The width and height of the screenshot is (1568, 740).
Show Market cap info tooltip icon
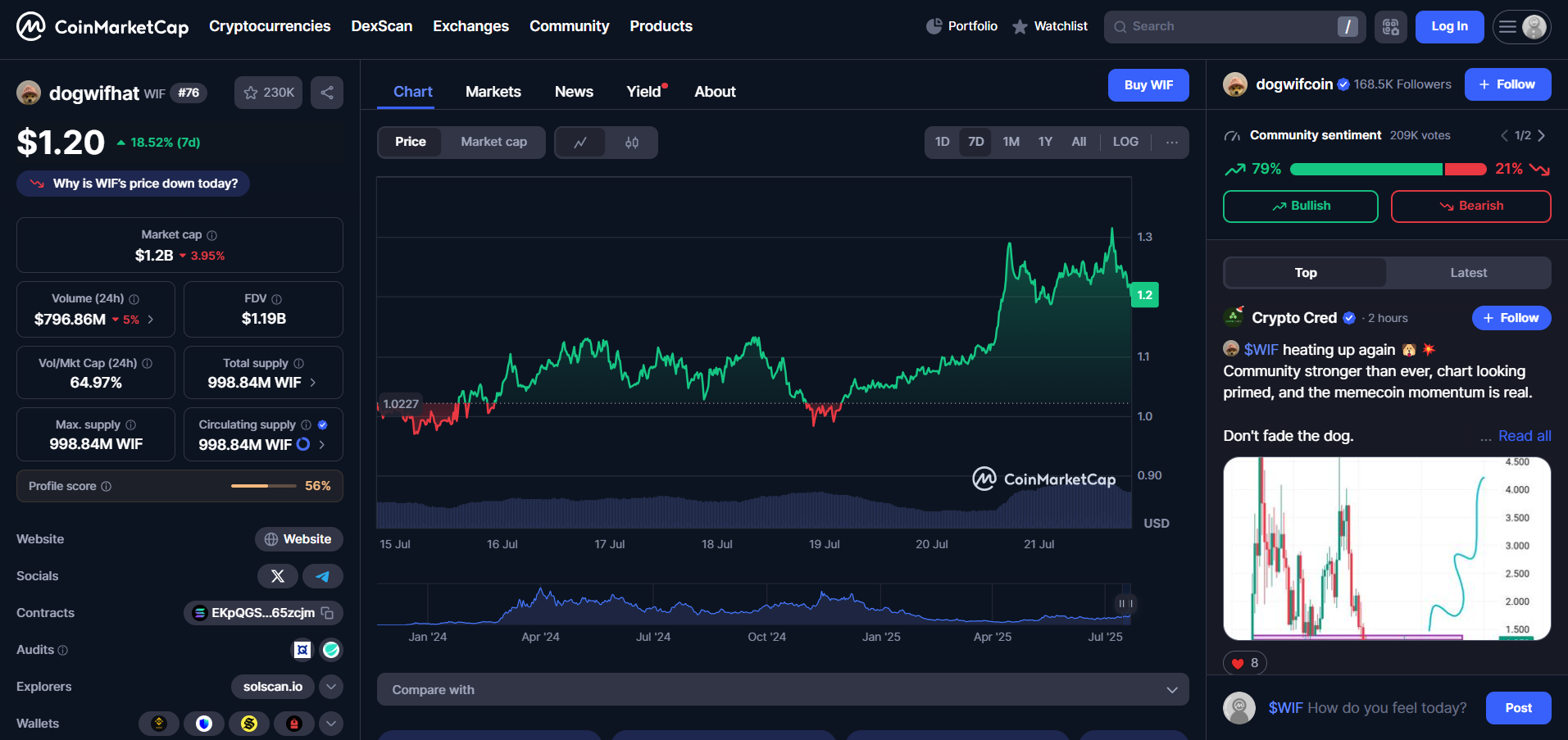212,235
